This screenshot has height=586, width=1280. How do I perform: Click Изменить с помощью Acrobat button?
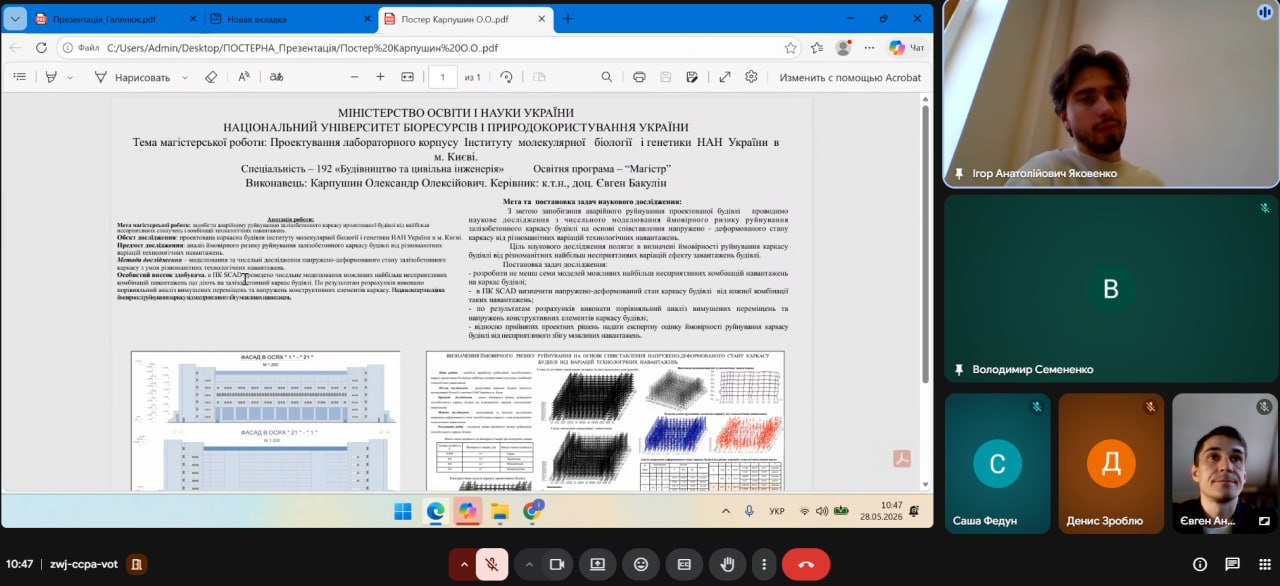click(850, 77)
